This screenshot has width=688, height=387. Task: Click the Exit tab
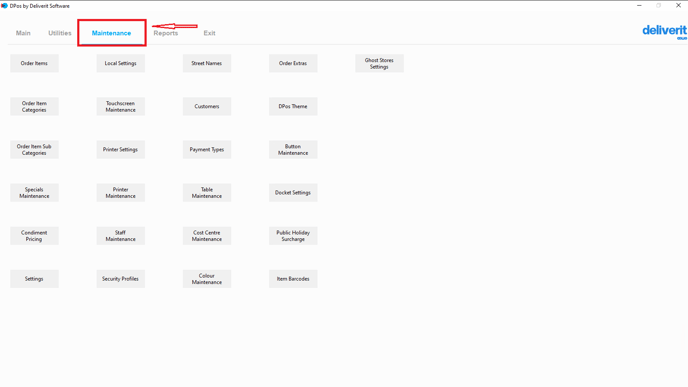[x=209, y=33]
